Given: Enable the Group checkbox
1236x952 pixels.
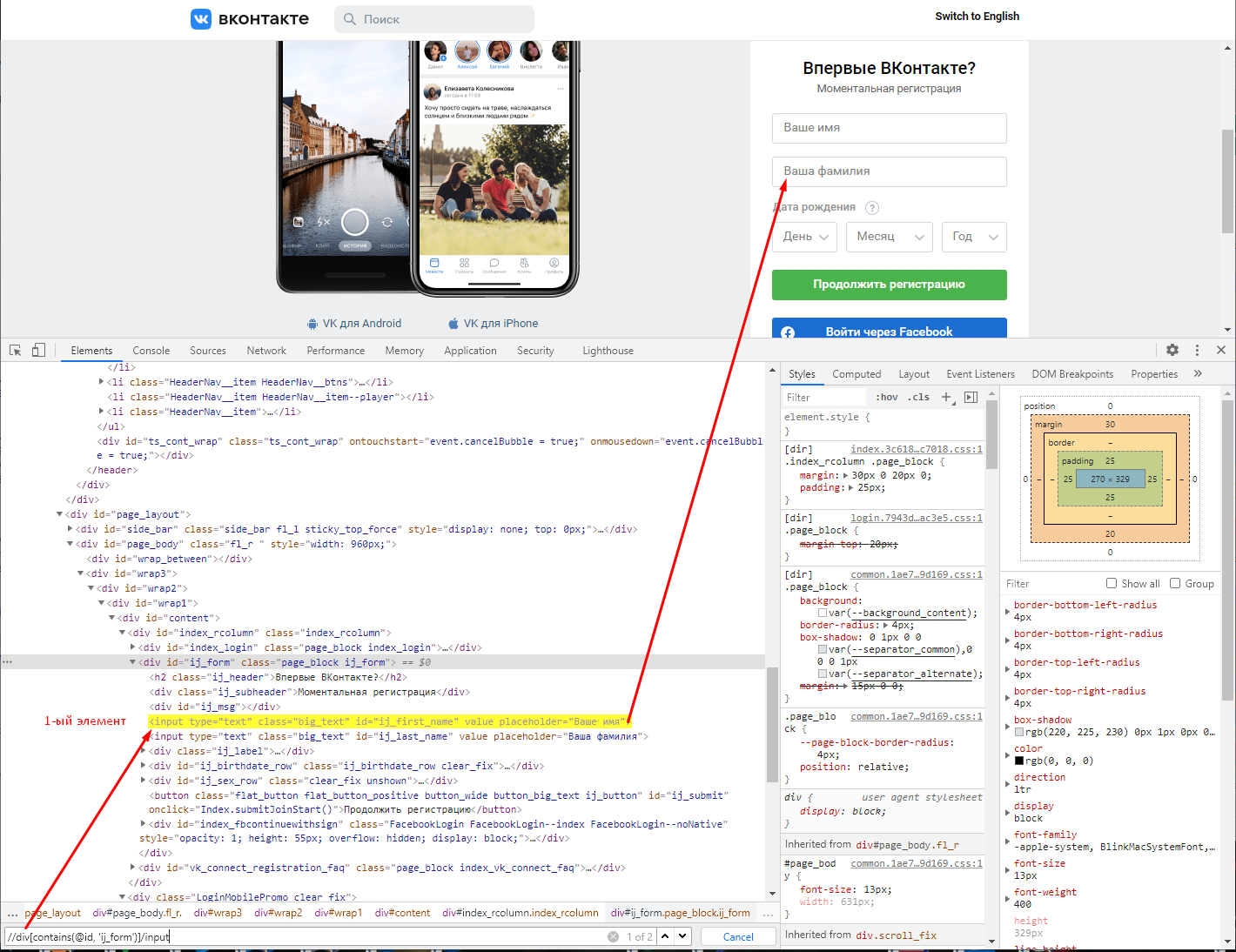Looking at the screenshot, I should tap(1175, 583).
